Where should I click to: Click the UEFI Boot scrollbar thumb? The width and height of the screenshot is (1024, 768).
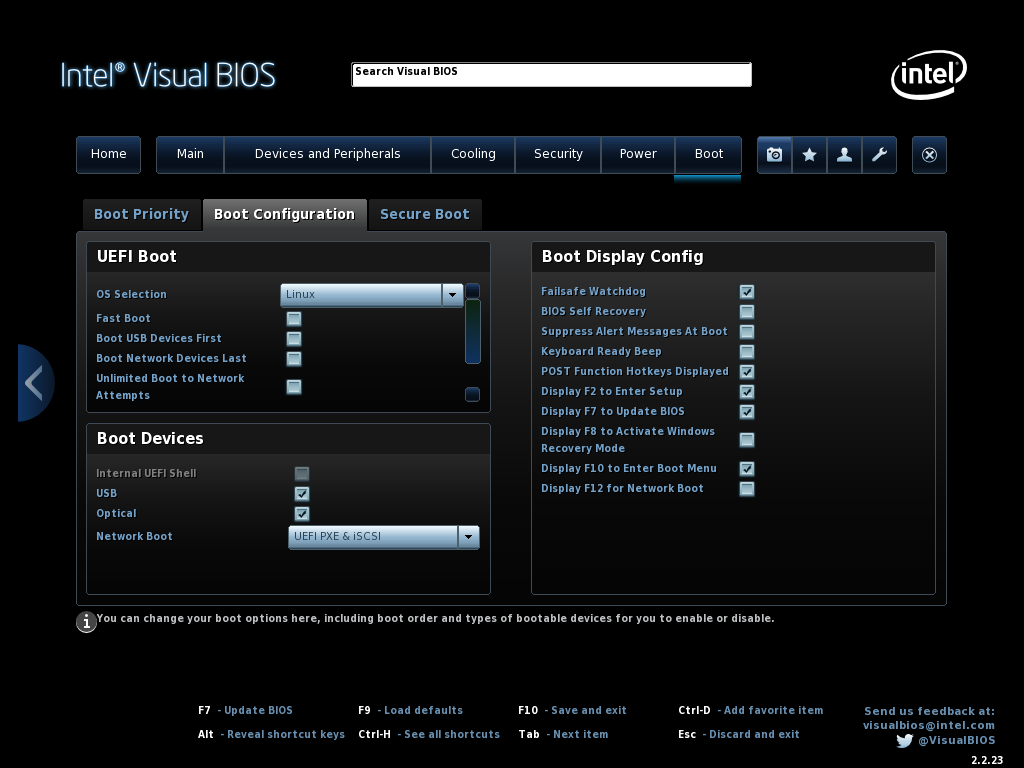coord(473,331)
